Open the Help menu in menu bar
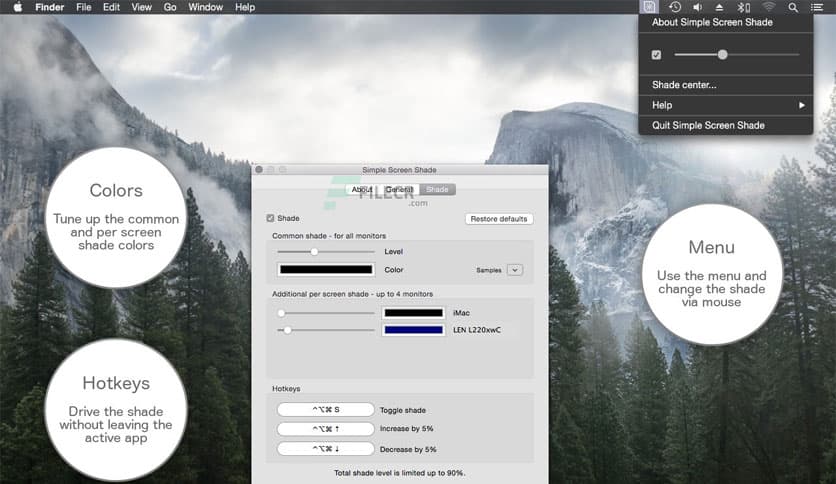The width and height of the screenshot is (836, 484). (x=245, y=7)
